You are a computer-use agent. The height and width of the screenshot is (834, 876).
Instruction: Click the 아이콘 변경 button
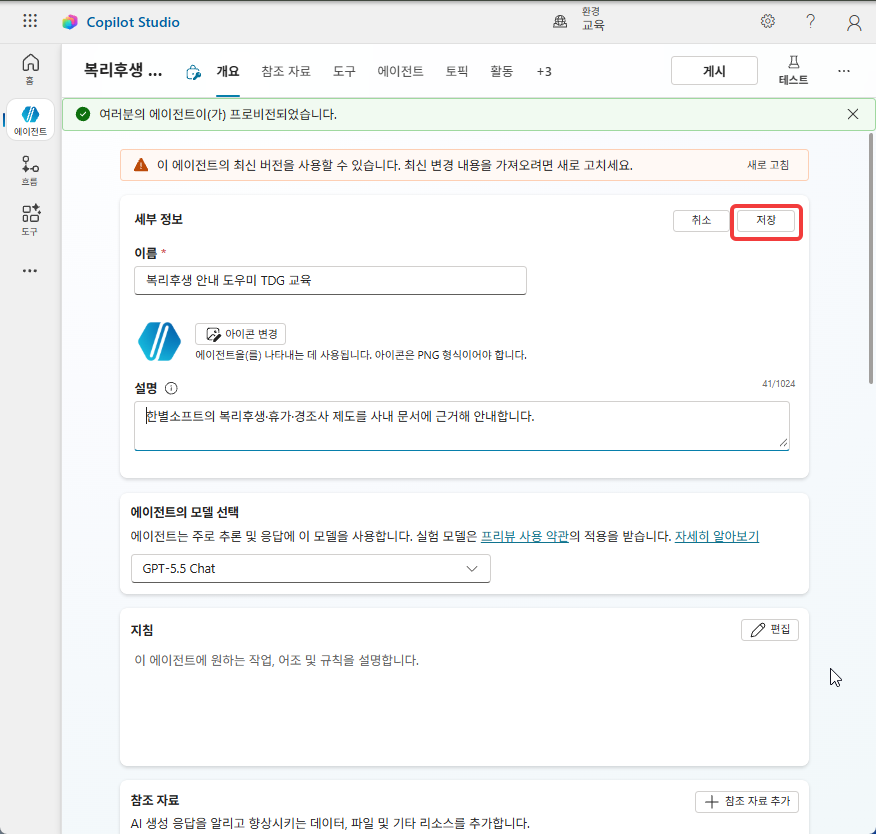click(240, 334)
